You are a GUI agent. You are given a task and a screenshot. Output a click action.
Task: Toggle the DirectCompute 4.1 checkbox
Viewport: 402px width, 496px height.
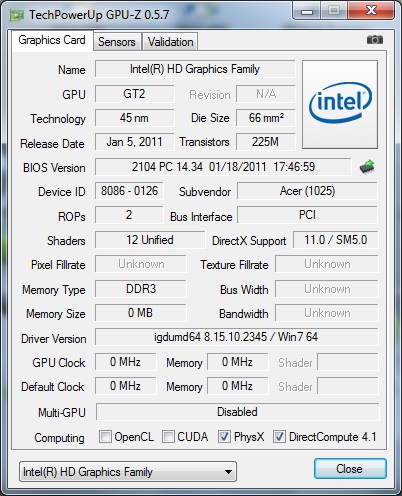point(279,436)
